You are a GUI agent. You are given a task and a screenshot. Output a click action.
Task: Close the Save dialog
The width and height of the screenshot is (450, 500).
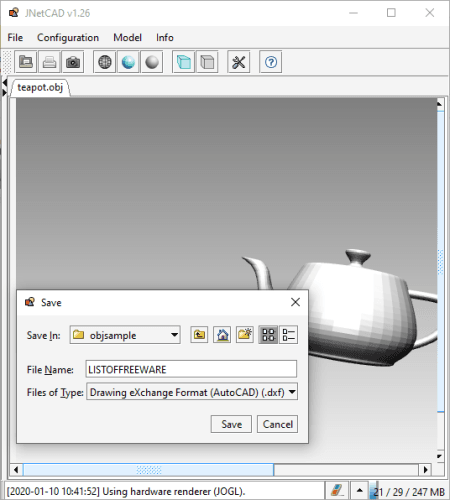pyautogui.click(x=295, y=302)
